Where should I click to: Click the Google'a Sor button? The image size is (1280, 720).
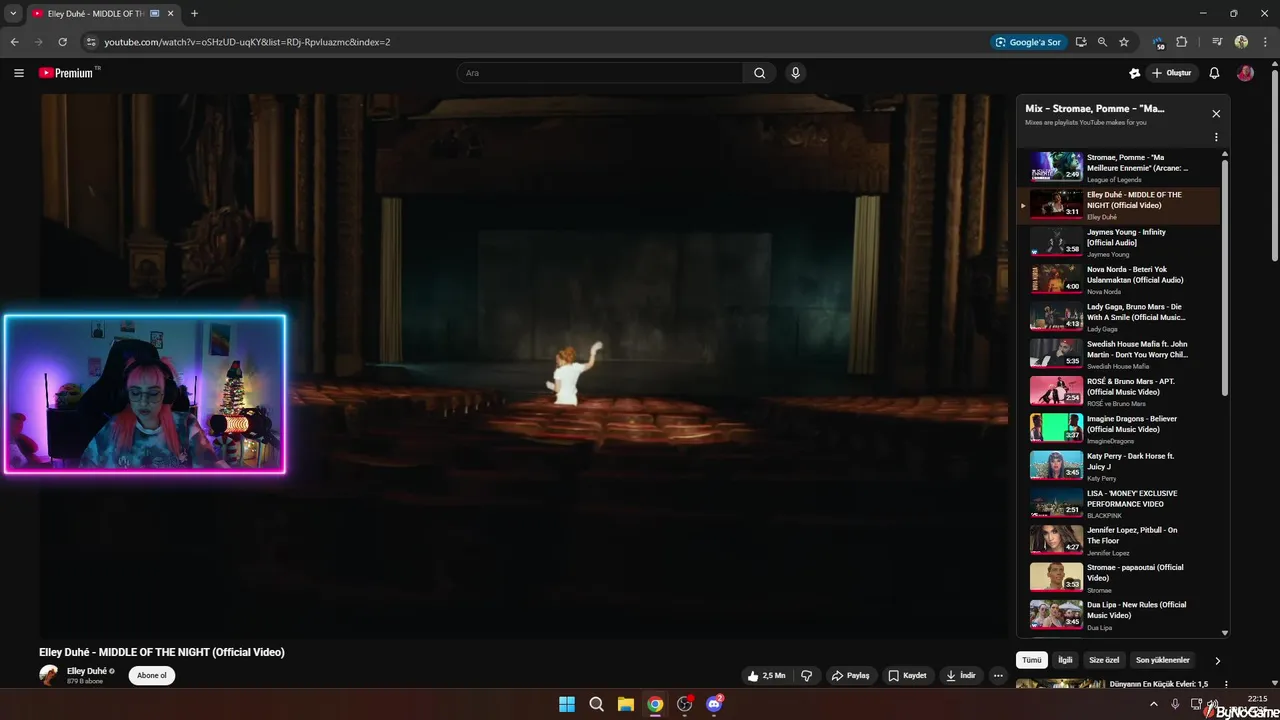click(1028, 42)
